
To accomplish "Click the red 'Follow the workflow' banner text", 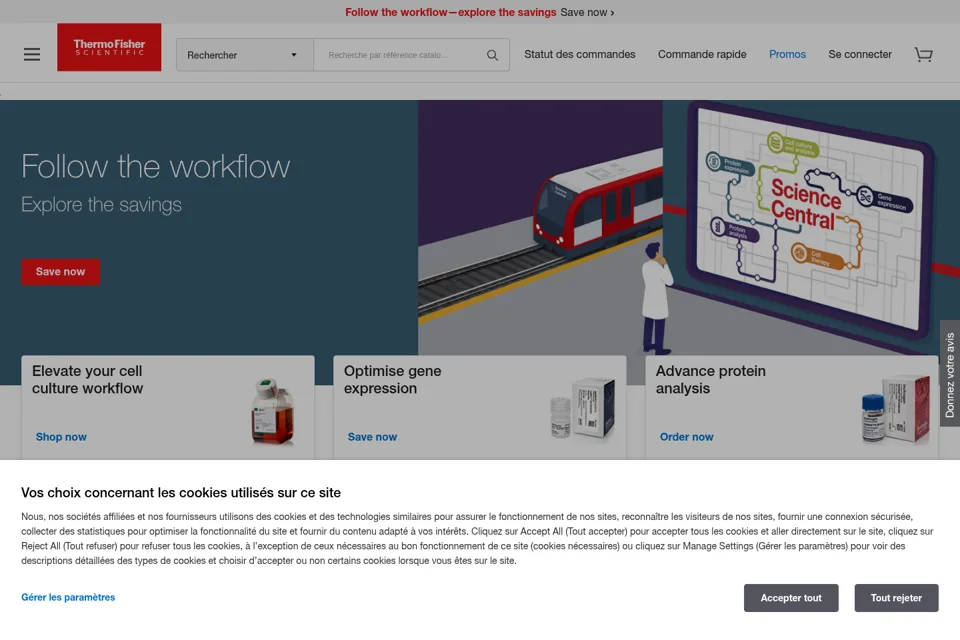I will [x=451, y=12].
